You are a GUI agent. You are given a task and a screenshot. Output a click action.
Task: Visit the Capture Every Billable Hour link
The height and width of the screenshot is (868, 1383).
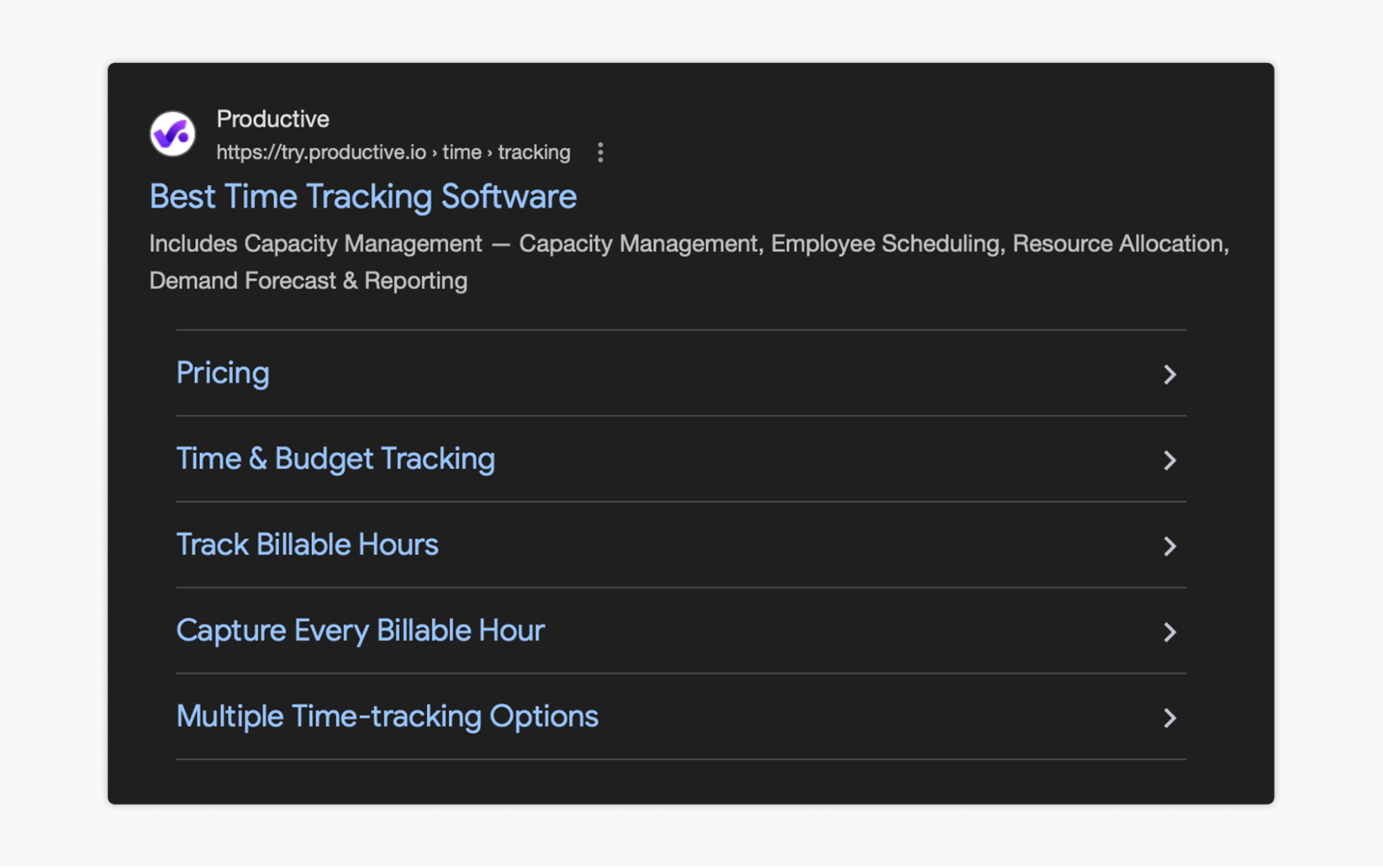[360, 631]
